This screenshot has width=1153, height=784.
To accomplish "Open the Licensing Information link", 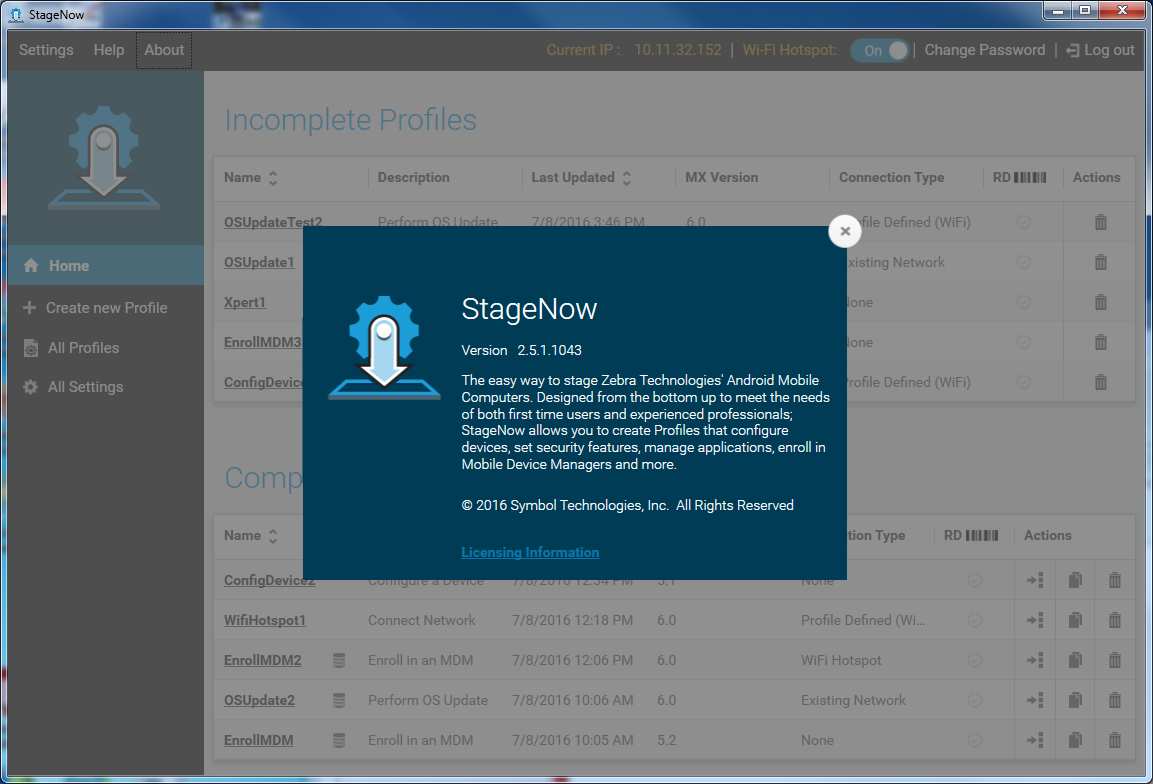I will tap(530, 552).
